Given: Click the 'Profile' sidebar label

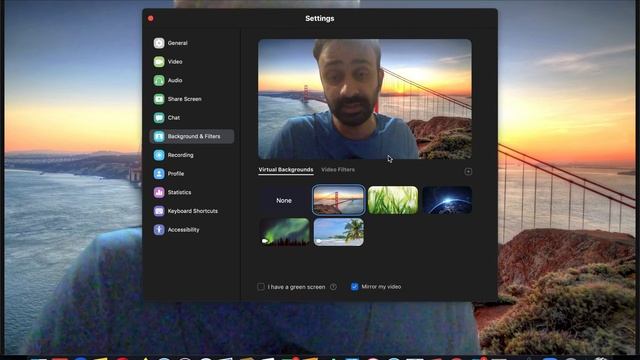Looking at the screenshot, I should tap(176, 173).
